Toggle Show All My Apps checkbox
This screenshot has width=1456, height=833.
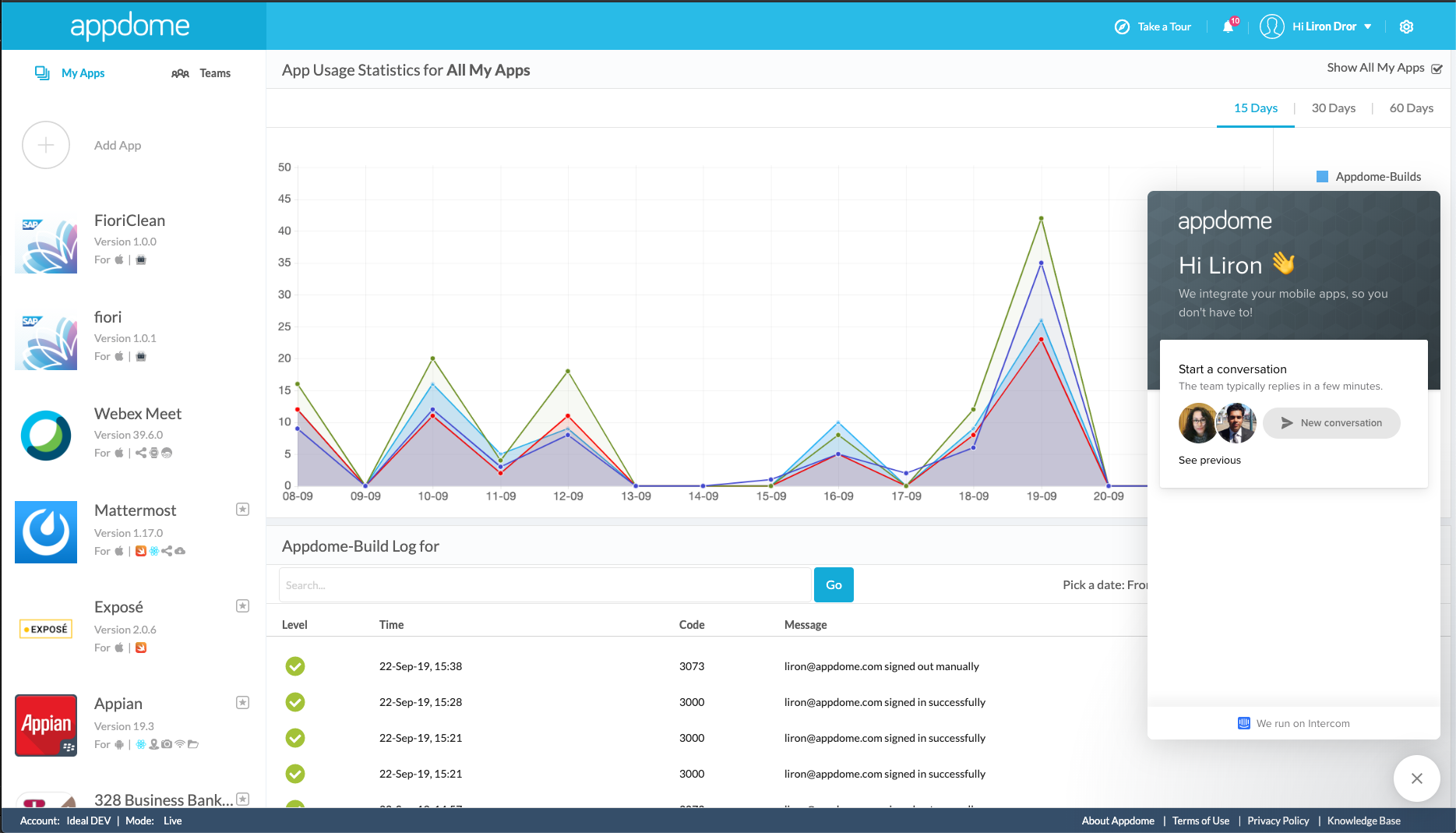click(1437, 69)
